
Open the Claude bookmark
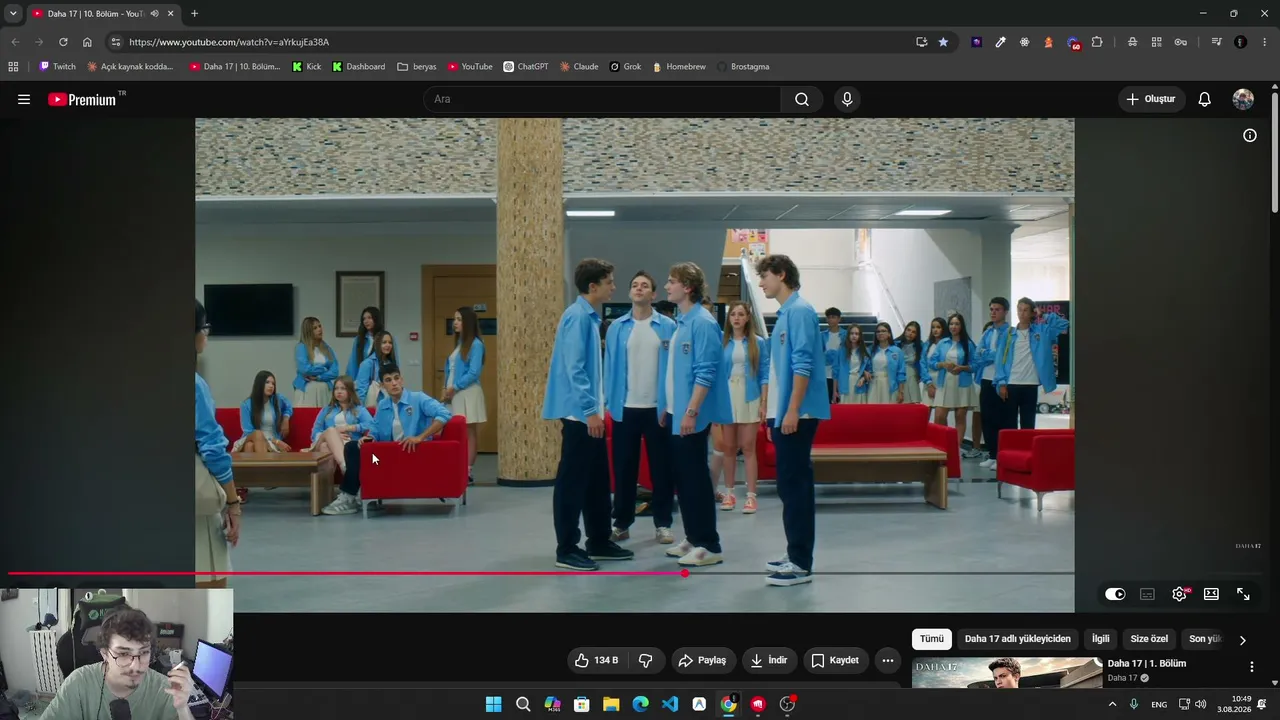pyautogui.click(x=579, y=67)
